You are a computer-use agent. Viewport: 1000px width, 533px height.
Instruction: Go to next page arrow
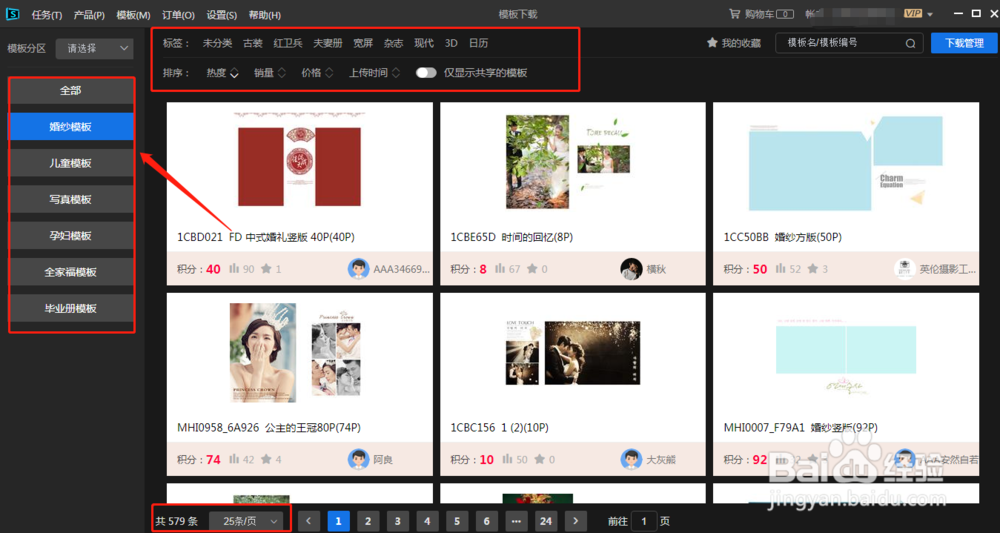576,521
